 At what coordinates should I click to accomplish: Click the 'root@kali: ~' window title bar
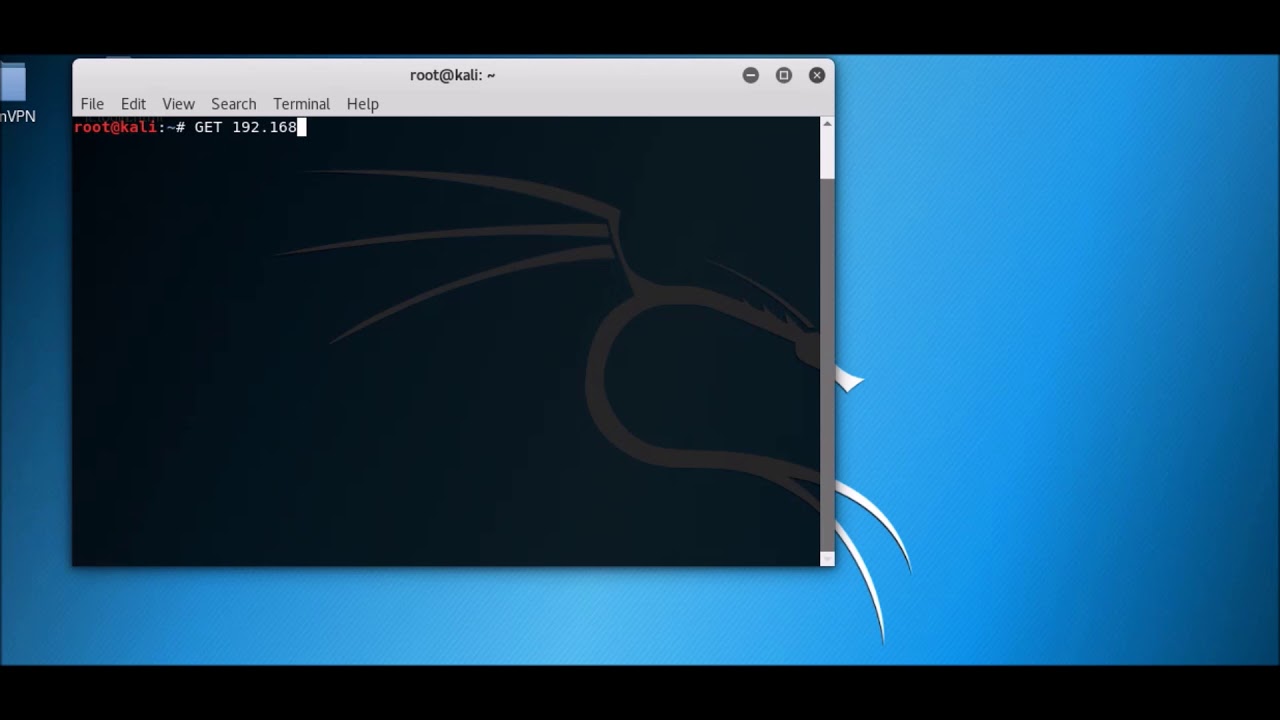tap(453, 75)
